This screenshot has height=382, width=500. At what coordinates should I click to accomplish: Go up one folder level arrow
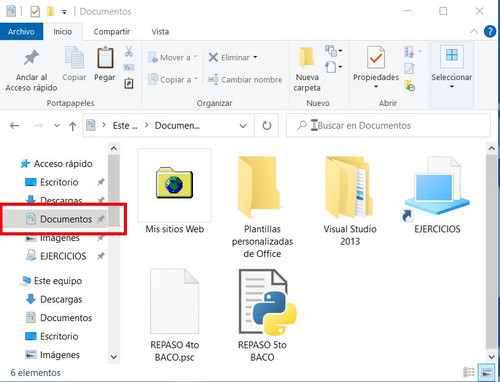72,126
